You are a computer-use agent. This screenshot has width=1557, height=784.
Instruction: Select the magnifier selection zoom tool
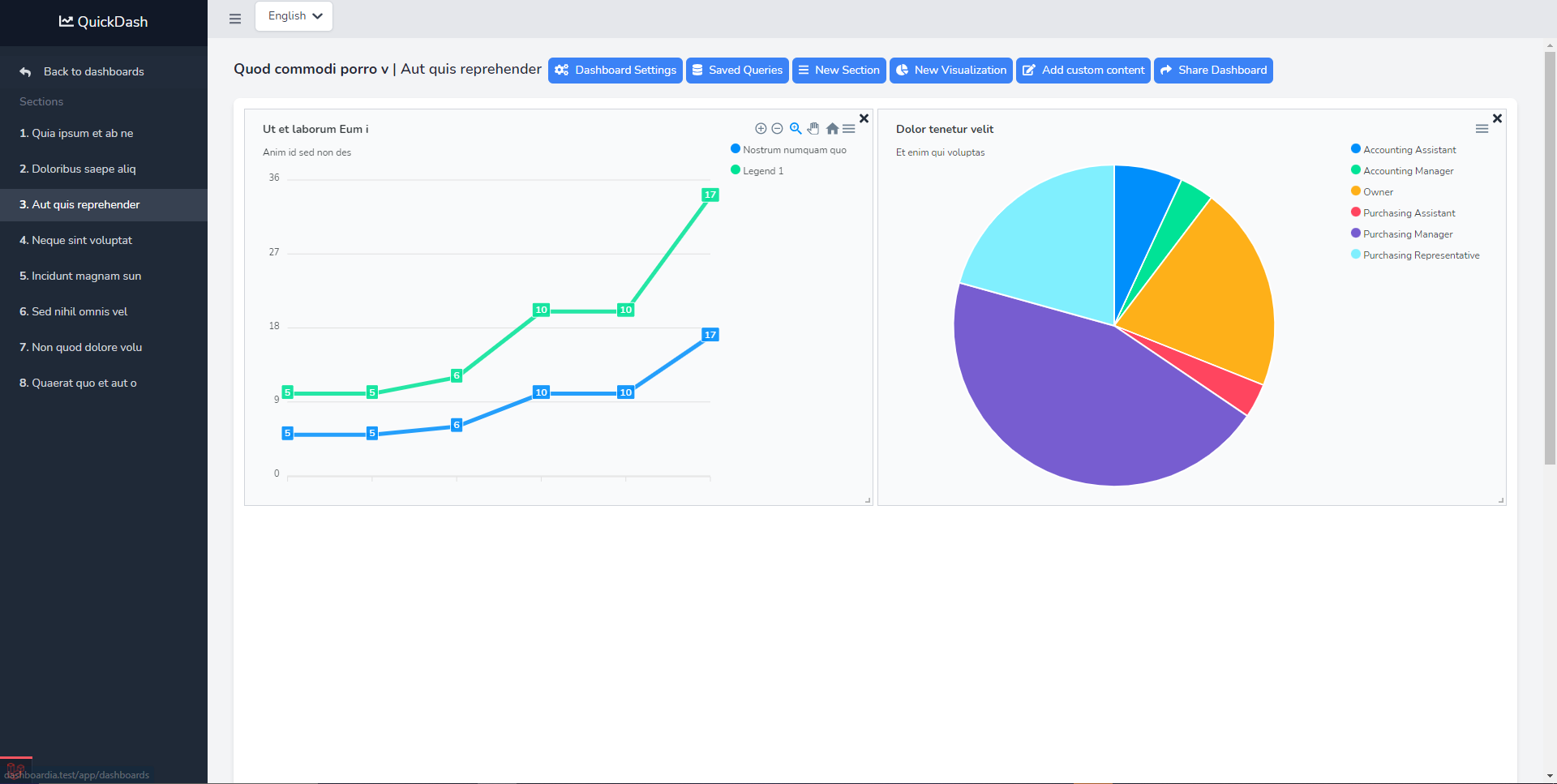[x=796, y=129]
